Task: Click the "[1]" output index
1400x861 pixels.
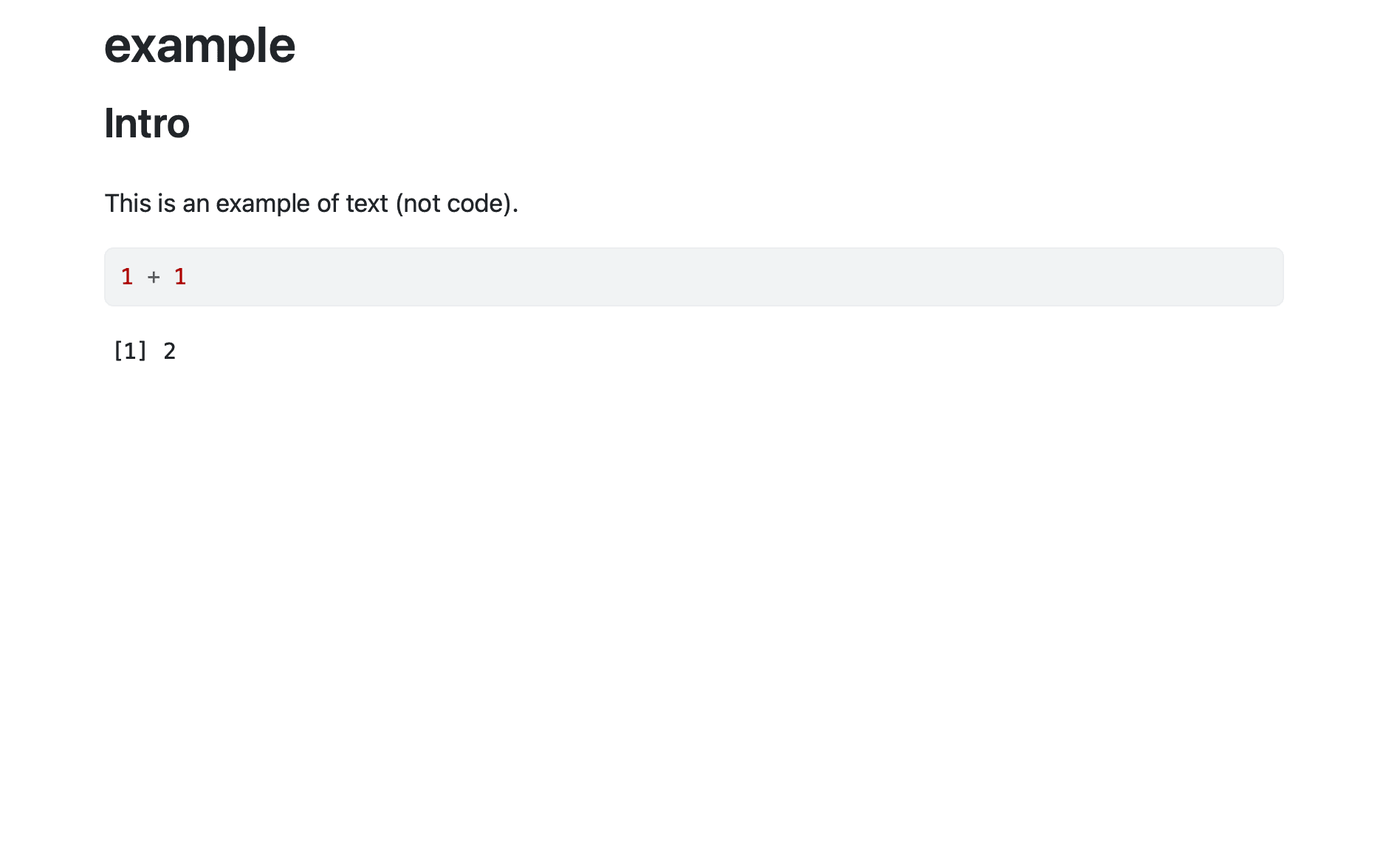Action: click(x=130, y=351)
